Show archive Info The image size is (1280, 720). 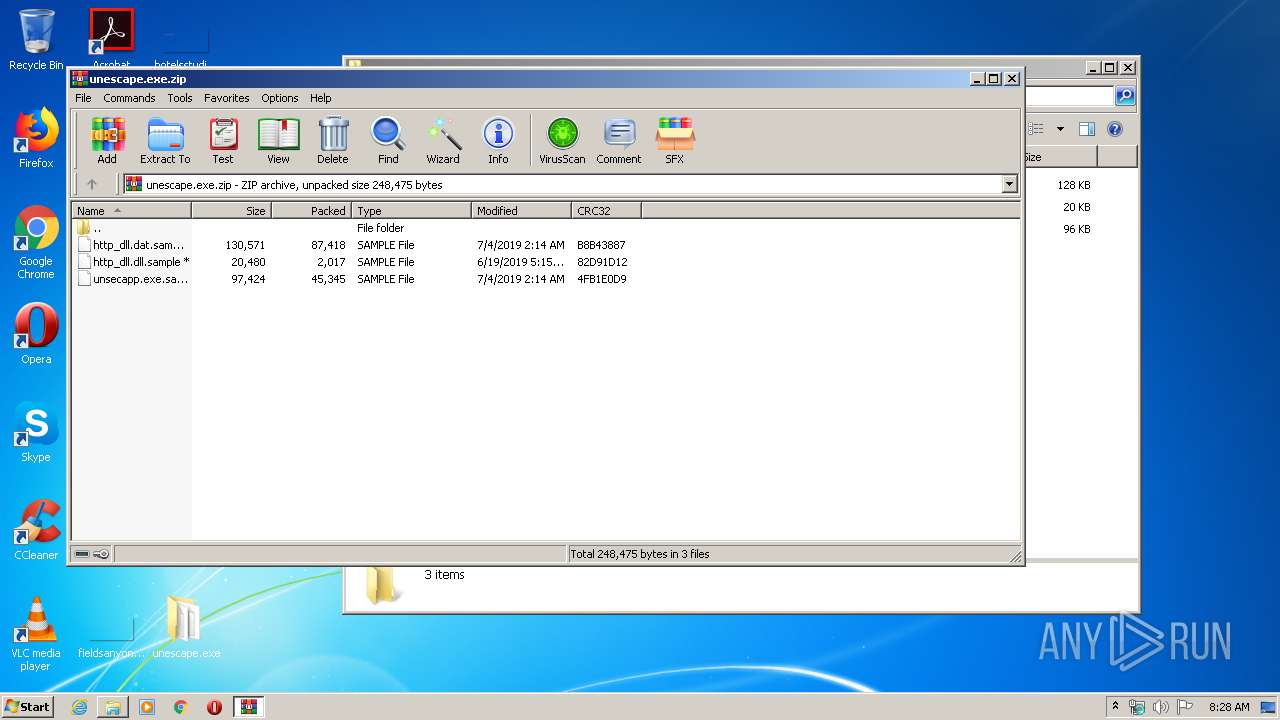498,140
